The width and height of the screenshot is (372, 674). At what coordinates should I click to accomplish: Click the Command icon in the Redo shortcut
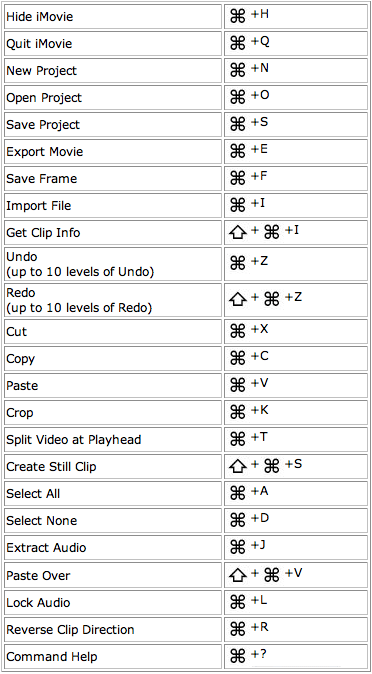pos(271,299)
